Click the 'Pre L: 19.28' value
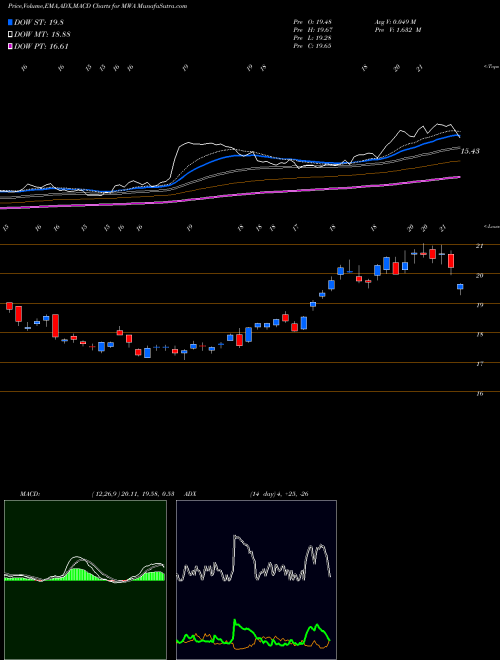Viewport: 500px width, 660px height. click(312, 38)
